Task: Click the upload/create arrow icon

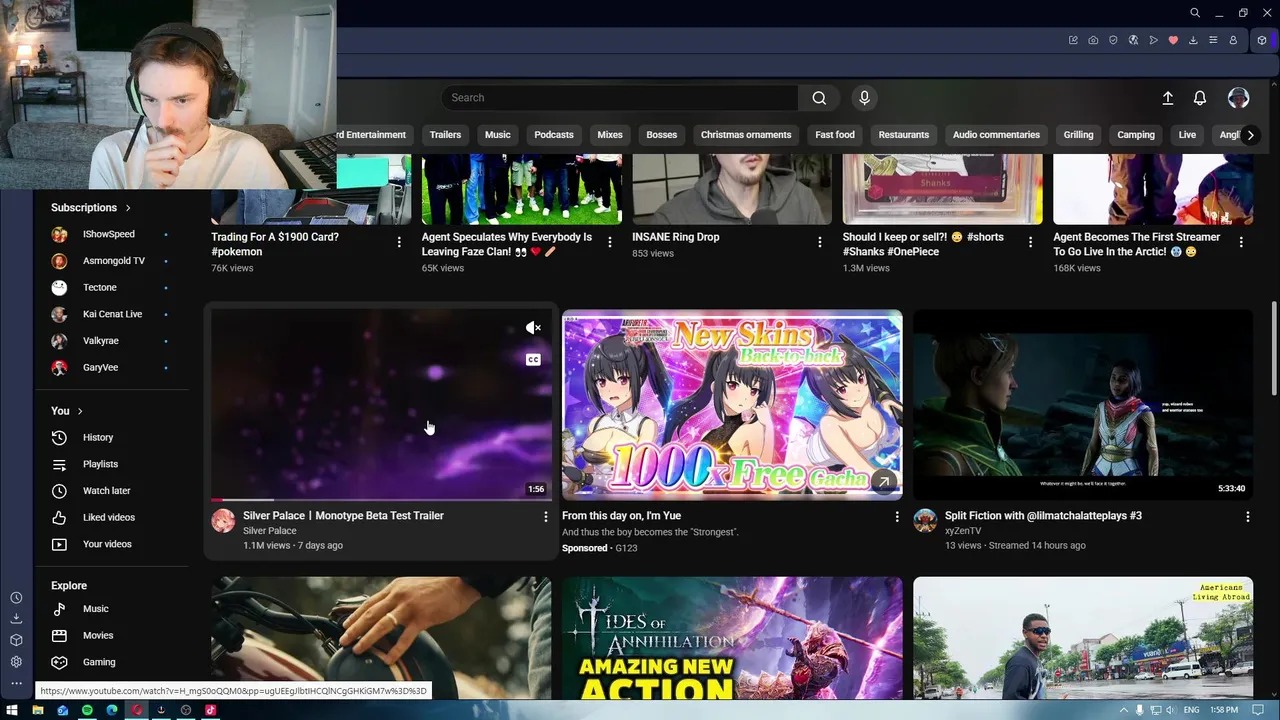Action: point(1168,98)
